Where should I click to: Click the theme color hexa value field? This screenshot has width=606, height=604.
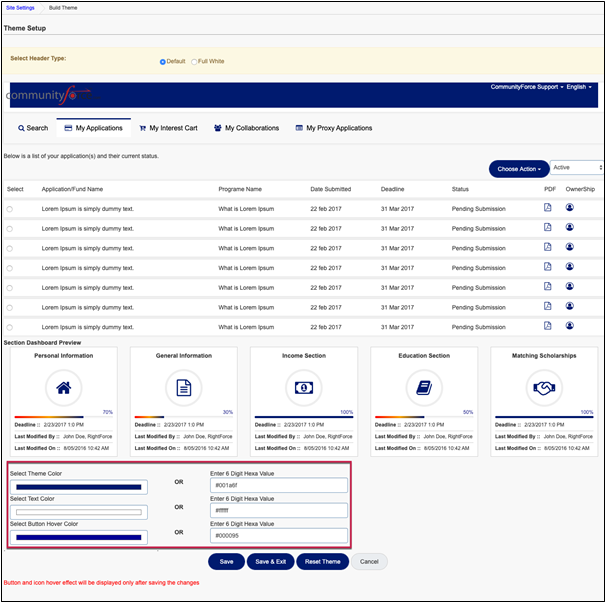[x=278, y=486]
